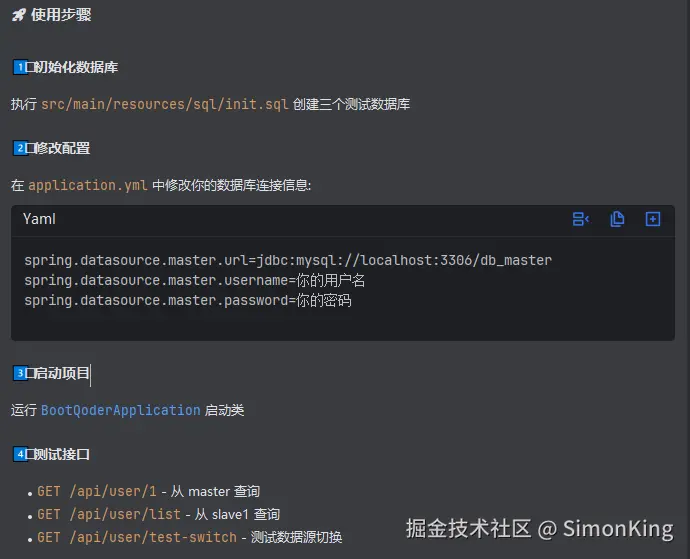Click the master.username code line

pyautogui.click(x=194, y=280)
